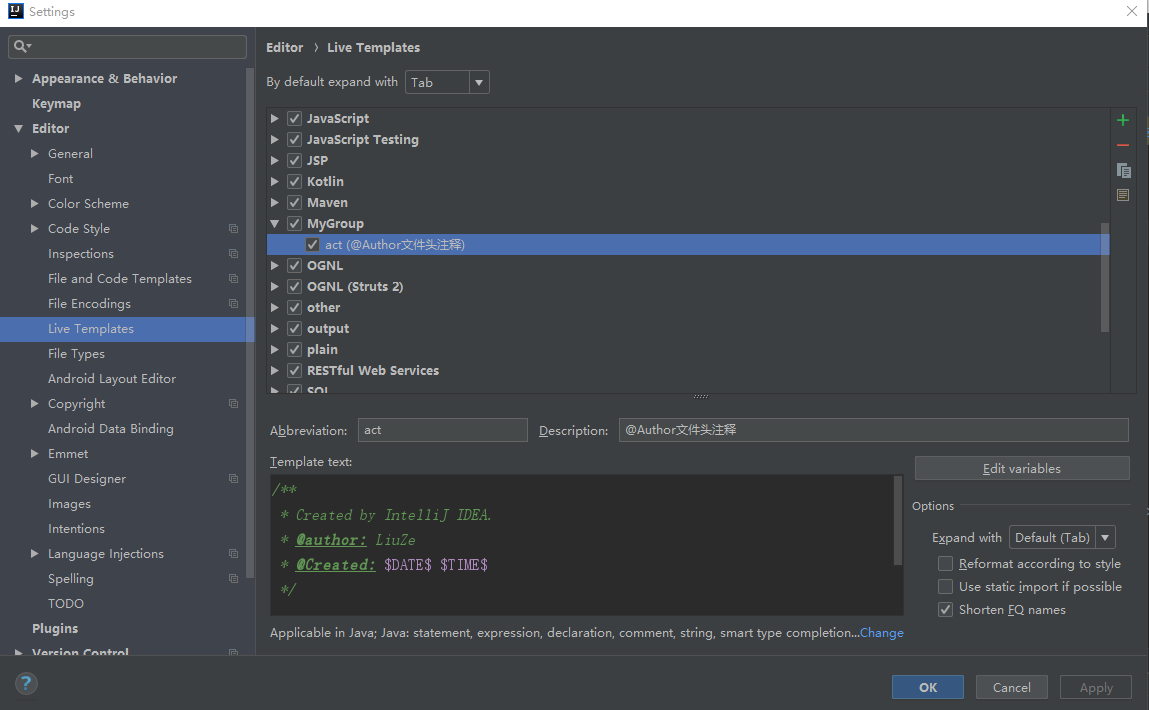Viewport: 1149px width, 710px height.
Task: Click the scheme icon next to Spelling
Action: point(232,578)
